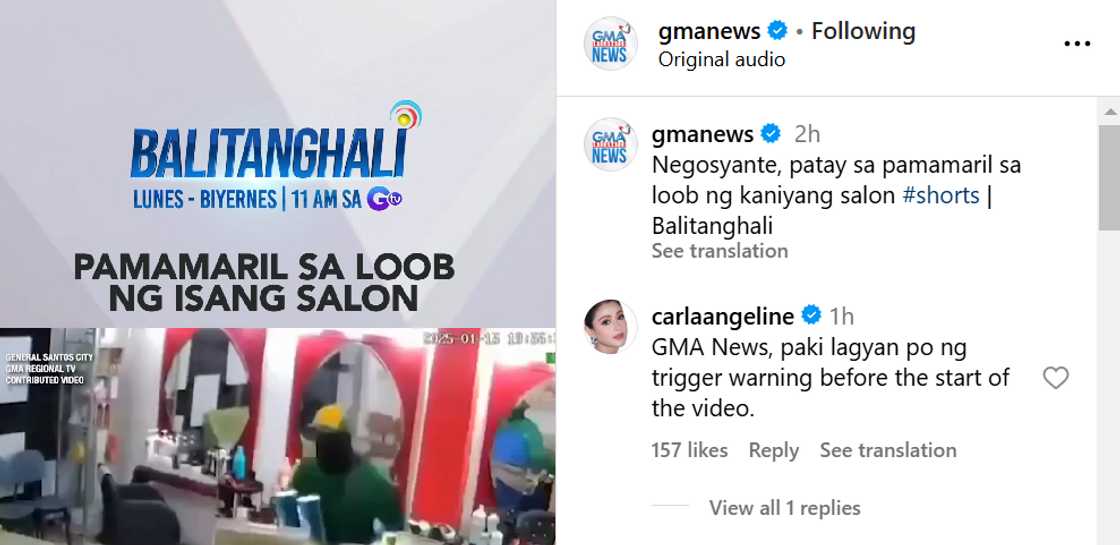Like carlaangeline's comment with the heart icon
The width and height of the screenshot is (1120, 545).
(1055, 377)
